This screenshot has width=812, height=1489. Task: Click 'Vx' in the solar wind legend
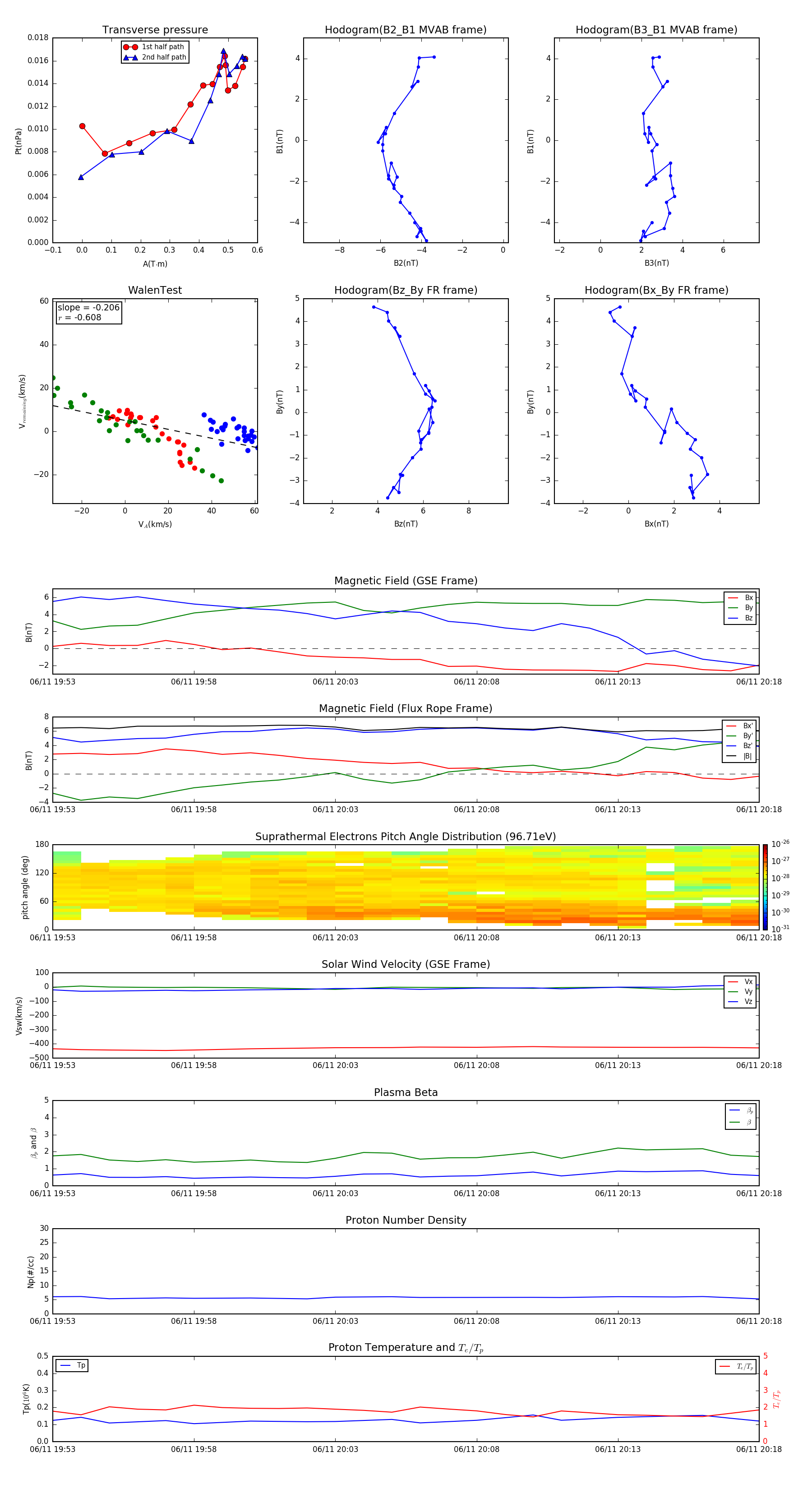click(x=748, y=981)
